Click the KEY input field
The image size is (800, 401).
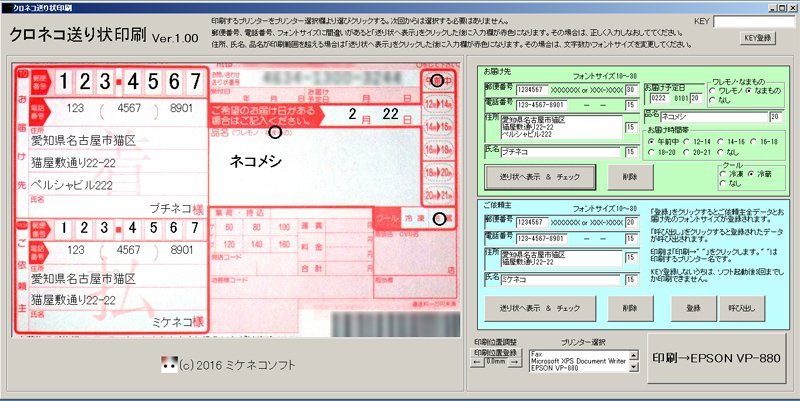[754, 20]
